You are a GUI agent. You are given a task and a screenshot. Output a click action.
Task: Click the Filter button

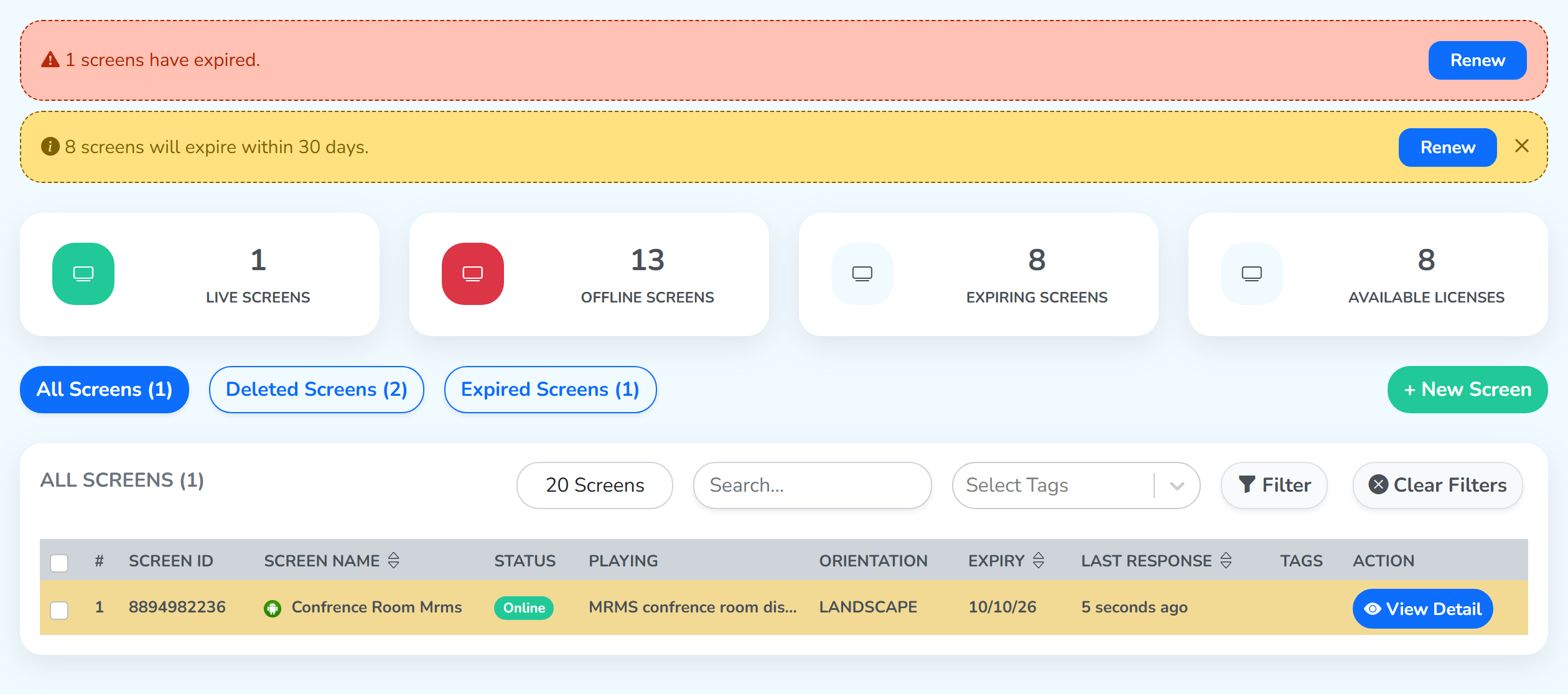coord(1274,485)
